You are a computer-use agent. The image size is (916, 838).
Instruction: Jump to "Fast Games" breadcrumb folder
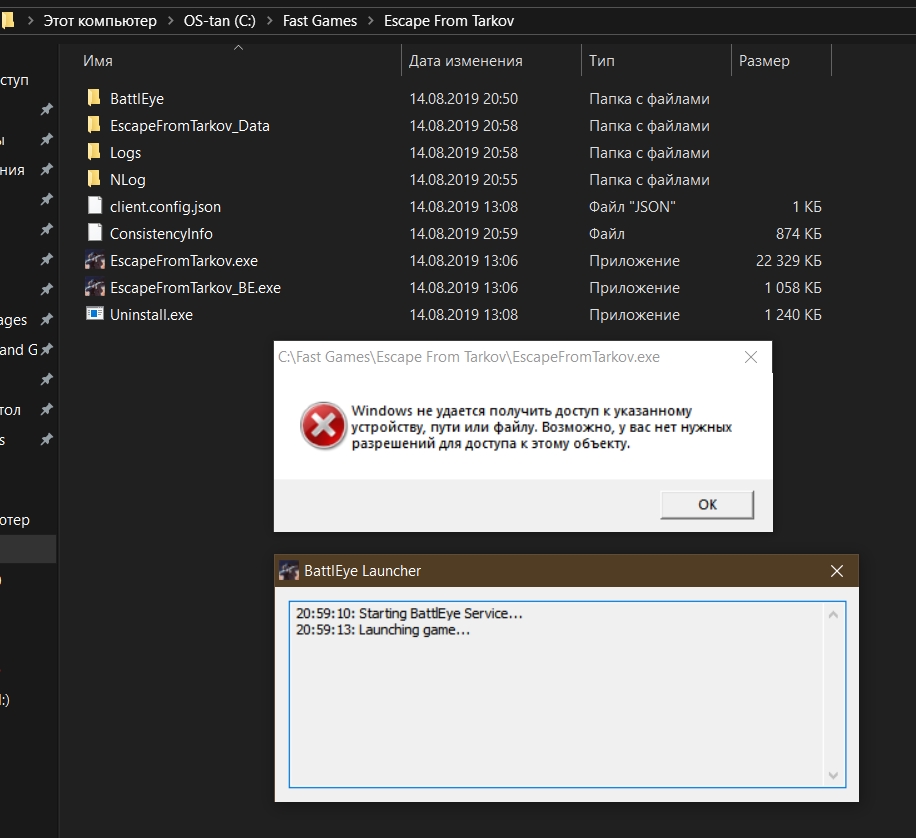[320, 21]
